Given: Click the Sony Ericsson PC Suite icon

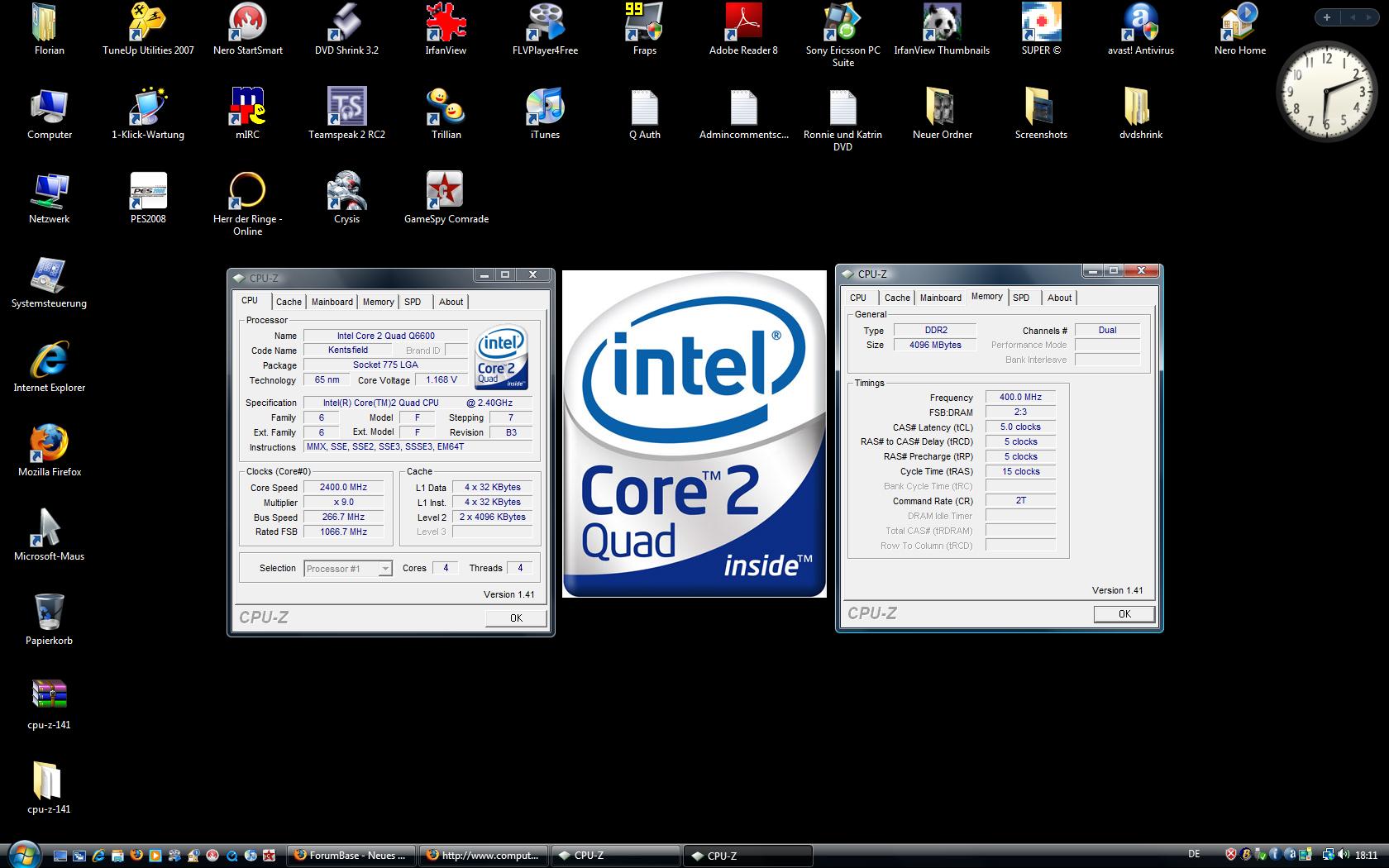Looking at the screenshot, I should pyautogui.click(x=842, y=35).
